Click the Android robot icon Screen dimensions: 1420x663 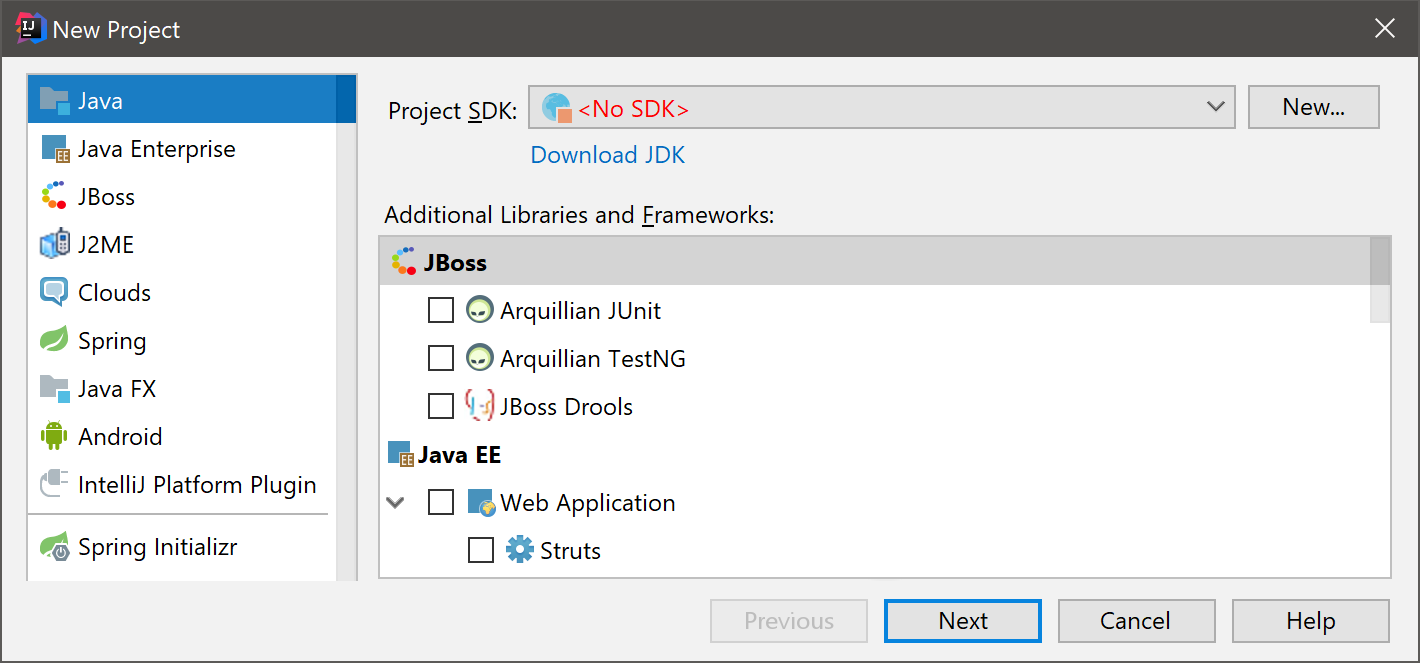[x=54, y=437]
